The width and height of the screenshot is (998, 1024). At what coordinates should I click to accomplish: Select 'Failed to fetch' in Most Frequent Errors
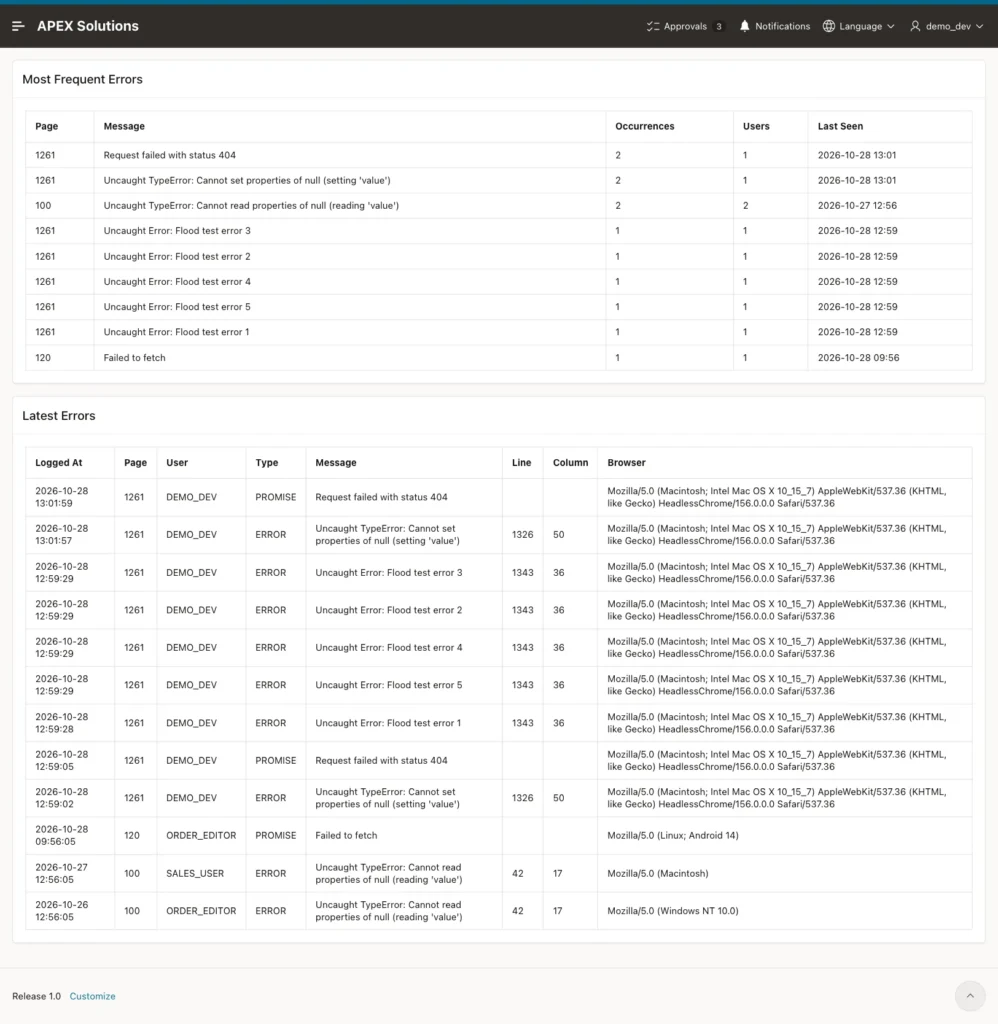tap(135, 357)
